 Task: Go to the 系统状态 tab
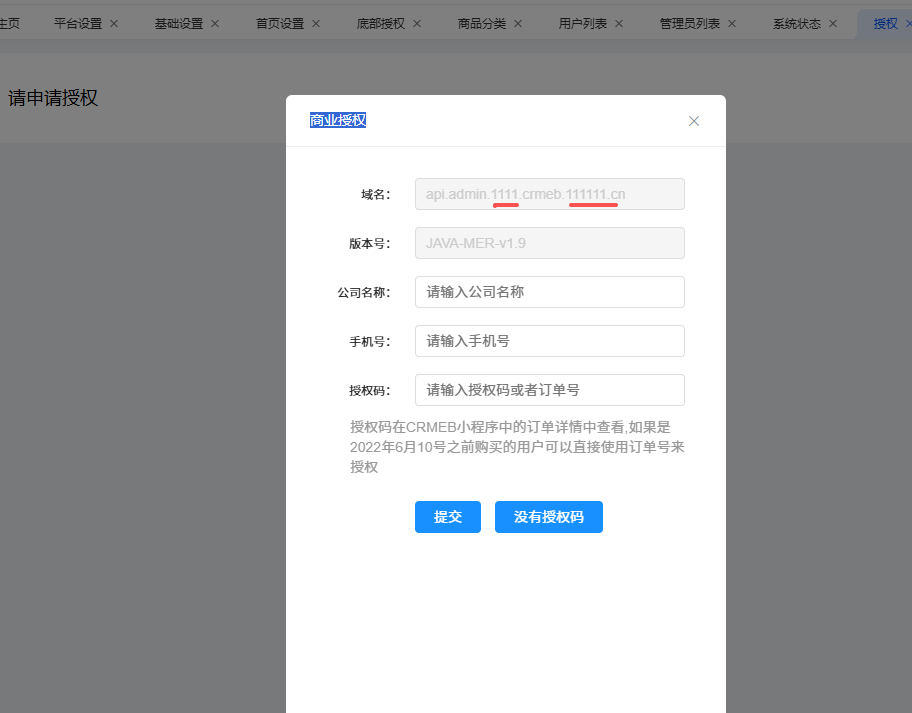tap(797, 24)
